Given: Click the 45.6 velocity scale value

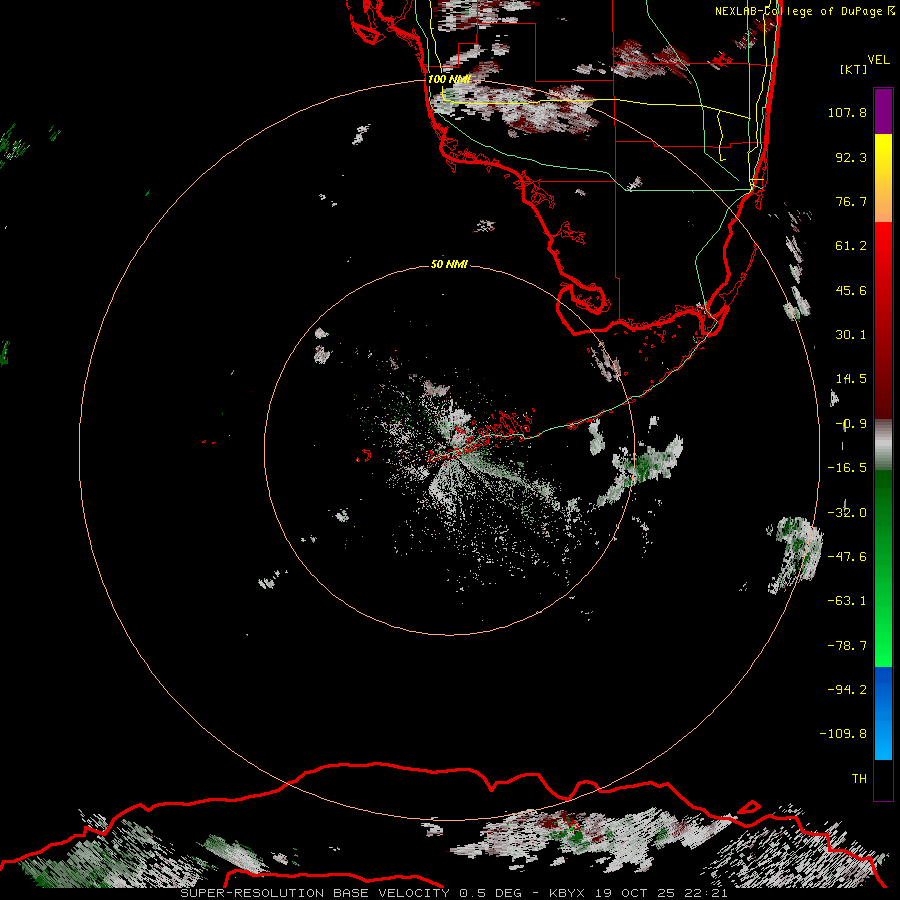Looking at the screenshot, I should (x=851, y=290).
